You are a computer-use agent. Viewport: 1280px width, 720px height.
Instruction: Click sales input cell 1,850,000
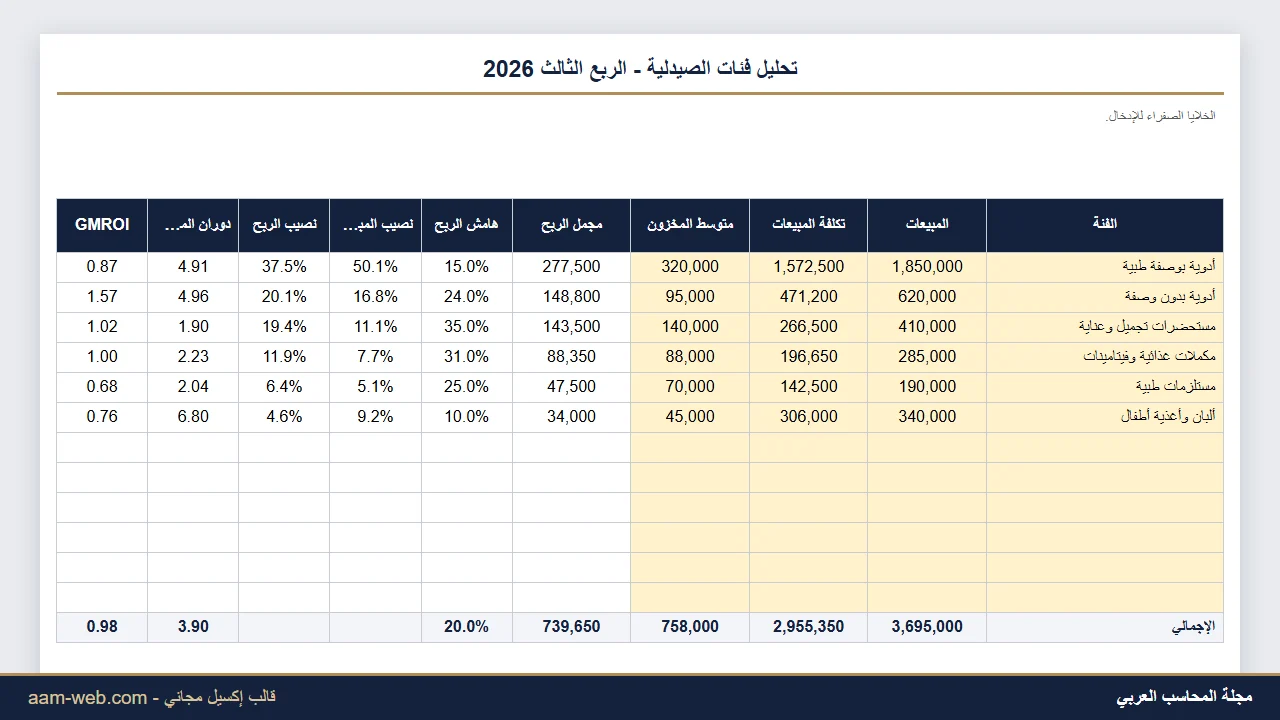click(927, 267)
